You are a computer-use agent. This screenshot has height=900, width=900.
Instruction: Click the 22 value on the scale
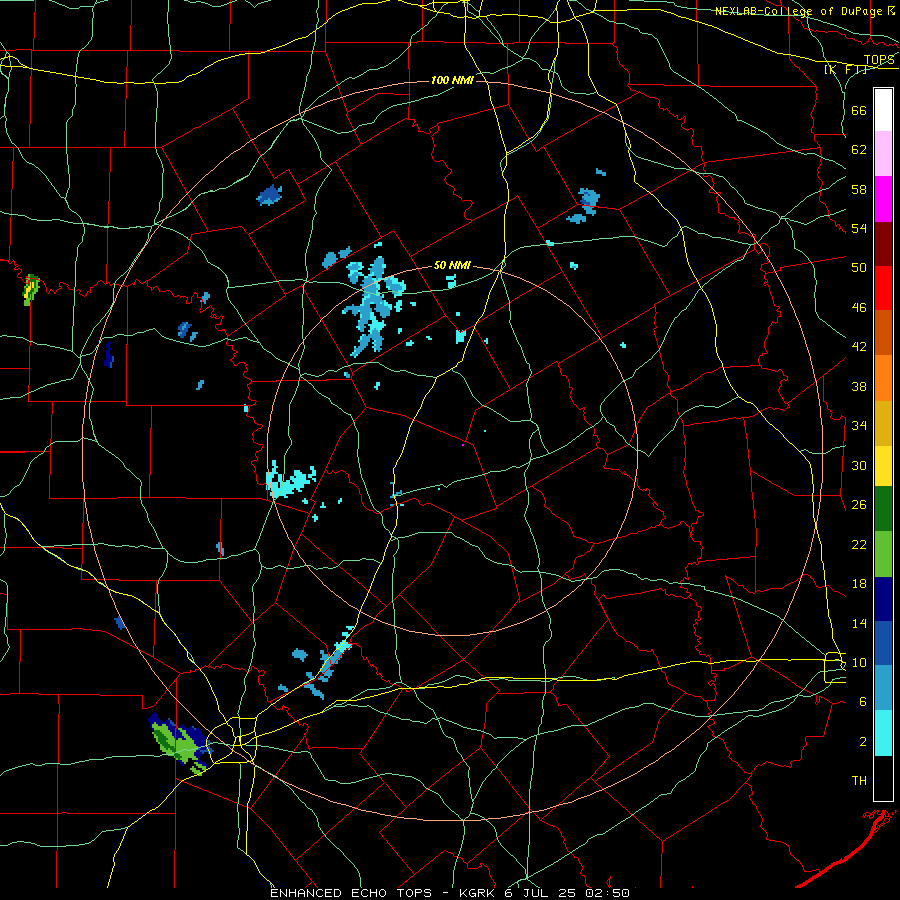tap(859, 544)
